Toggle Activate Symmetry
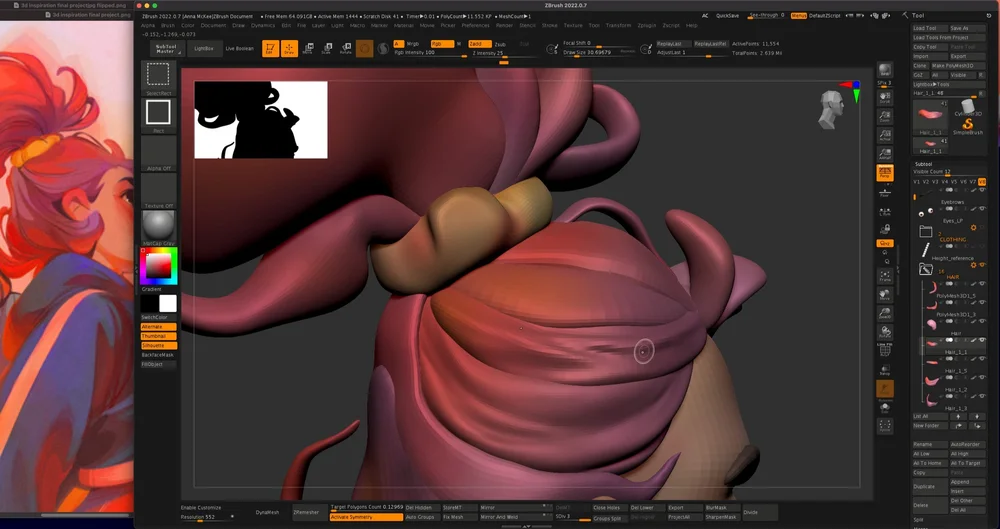This screenshot has height=529, width=1000. coord(366,517)
